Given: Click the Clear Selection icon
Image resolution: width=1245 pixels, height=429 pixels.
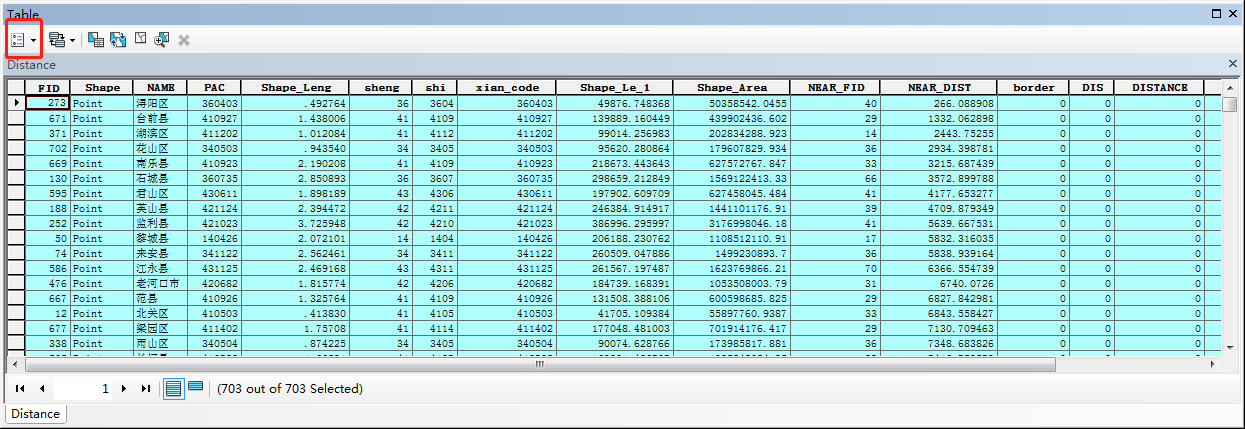Looking at the screenshot, I should (x=141, y=39).
